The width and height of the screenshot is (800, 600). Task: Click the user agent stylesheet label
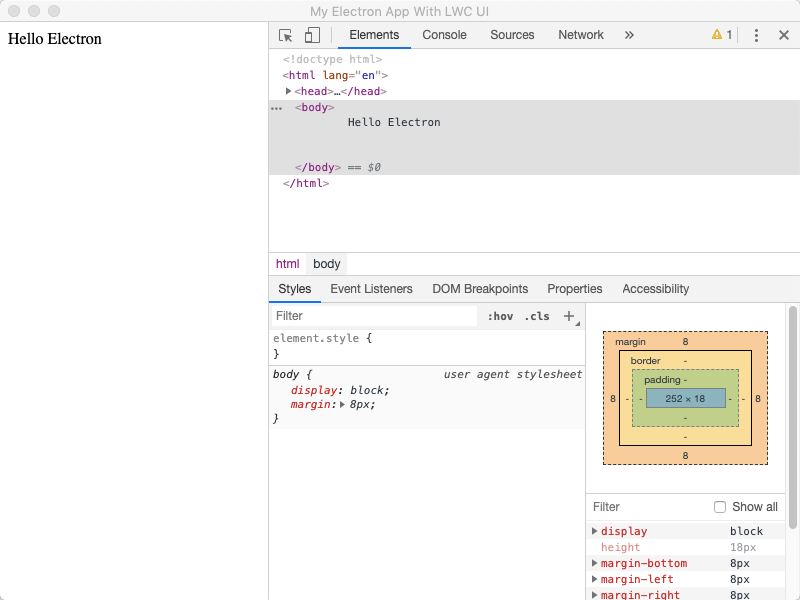[x=513, y=374]
